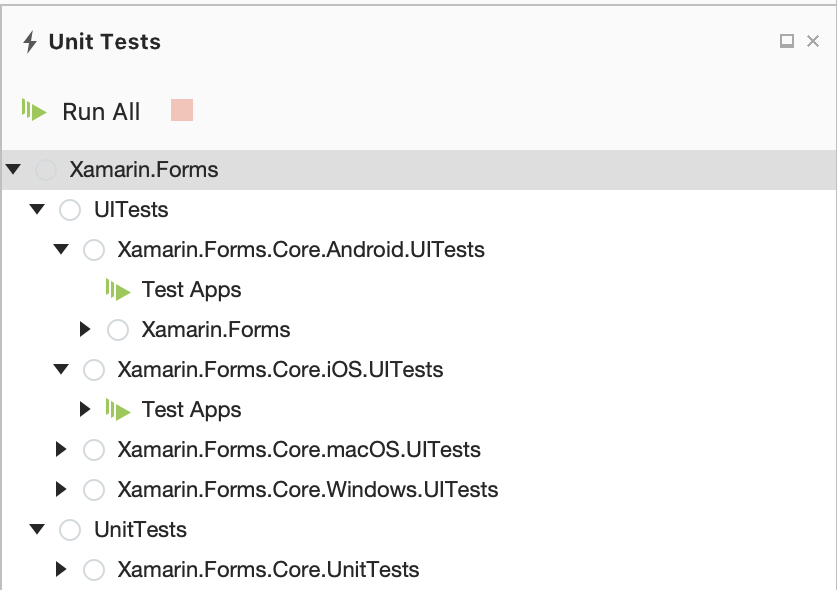Select the nested Xamarin.Forms item under Android
The height and width of the screenshot is (590, 837).
click(x=216, y=330)
